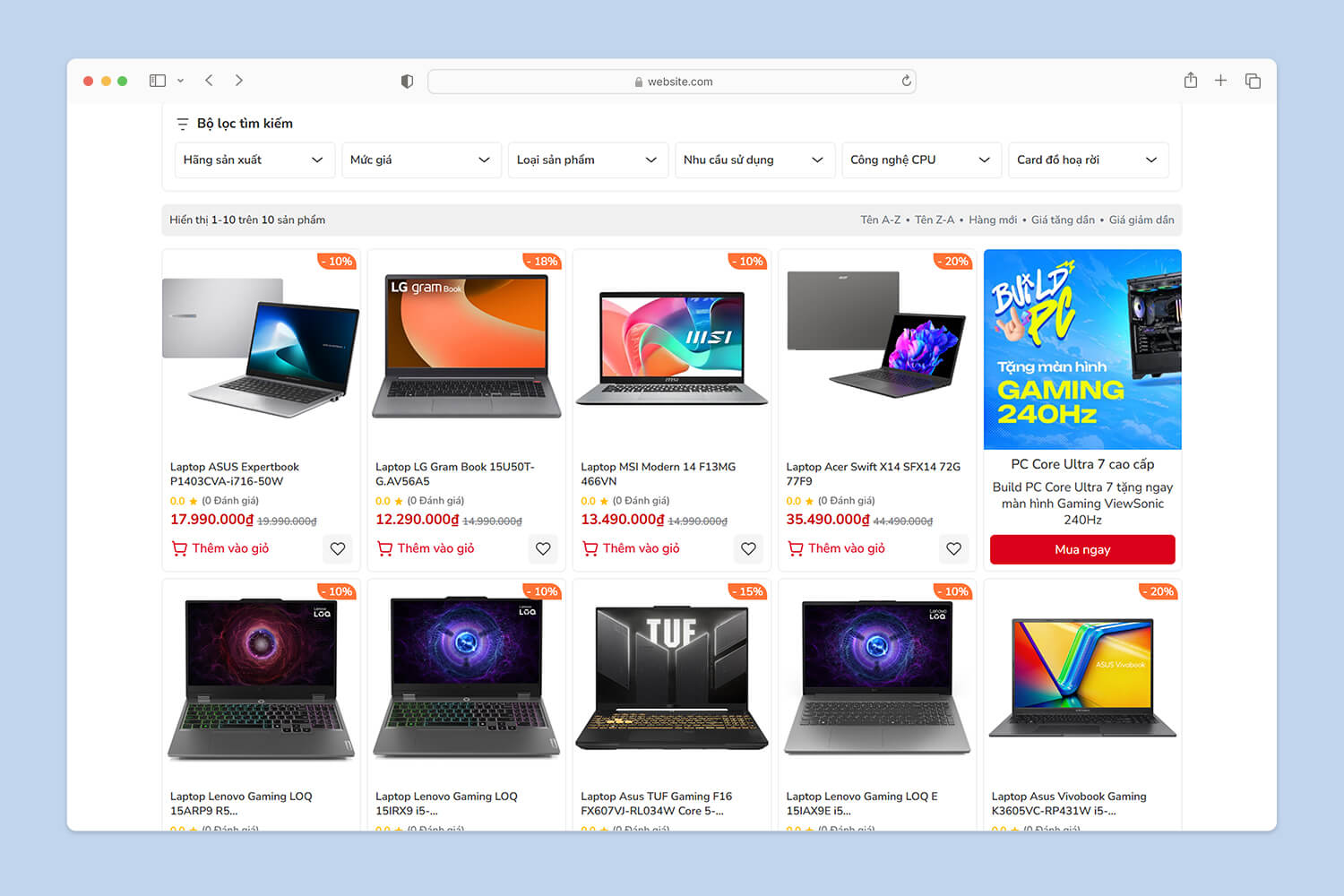Open a new tab with plus icon
The height and width of the screenshot is (896, 1344).
coord(1220,81)
